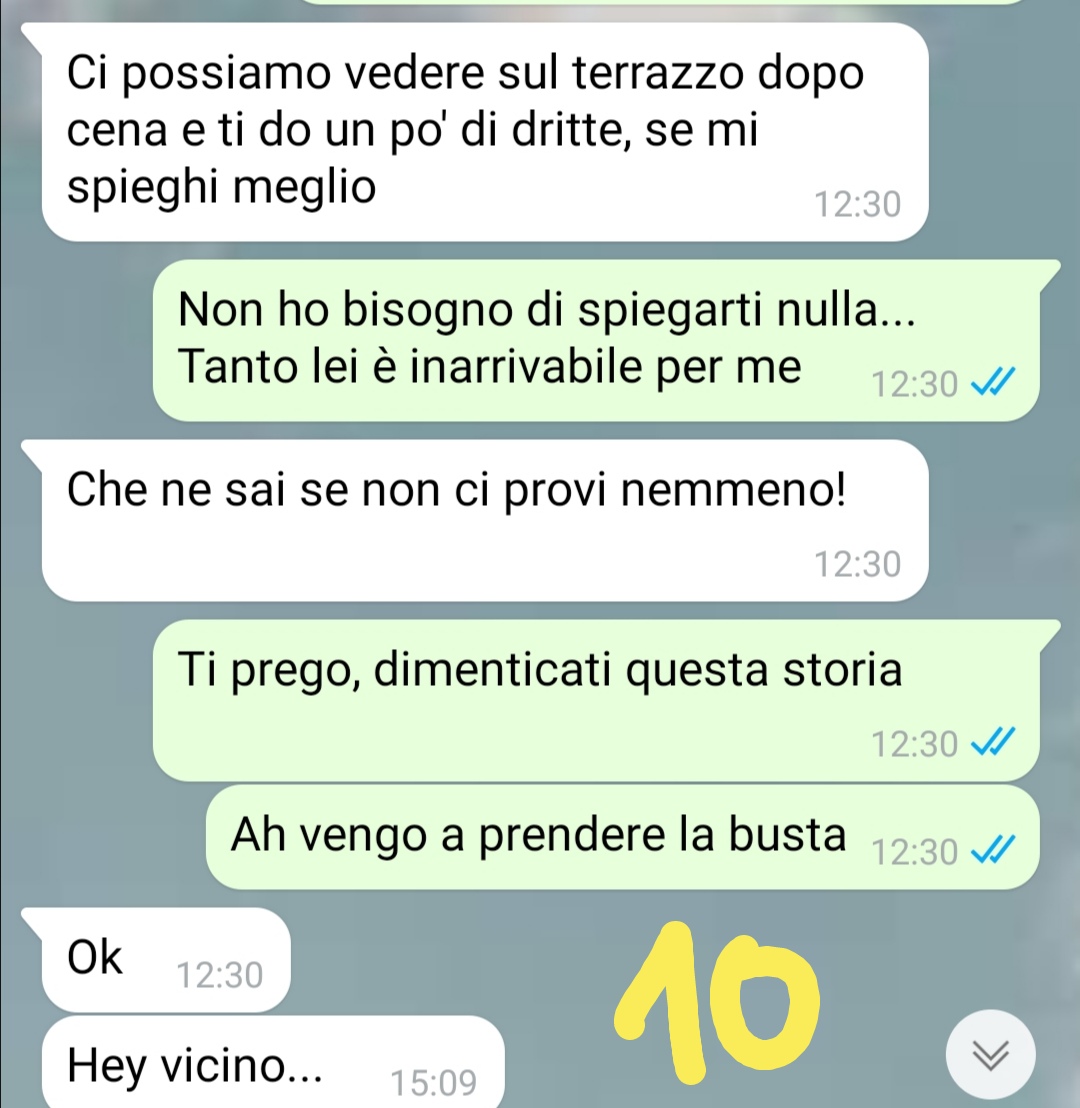Tap the timestamp under 'spieghi meglio'
1080x1108 pixels.
click(x=857, y=204)
